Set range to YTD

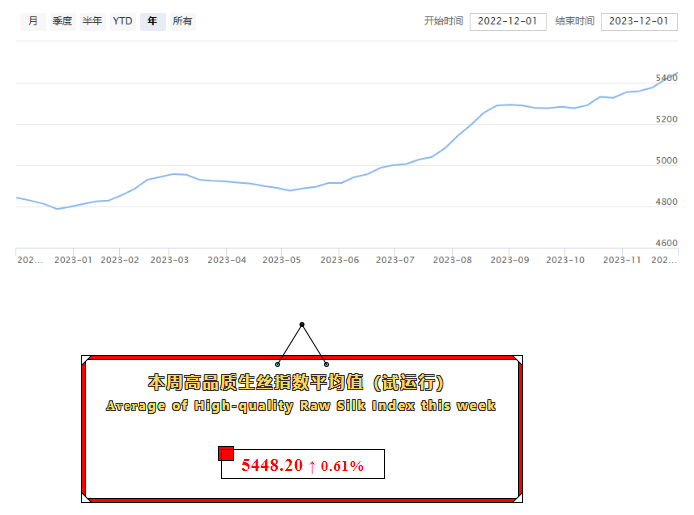click(122, 21)
